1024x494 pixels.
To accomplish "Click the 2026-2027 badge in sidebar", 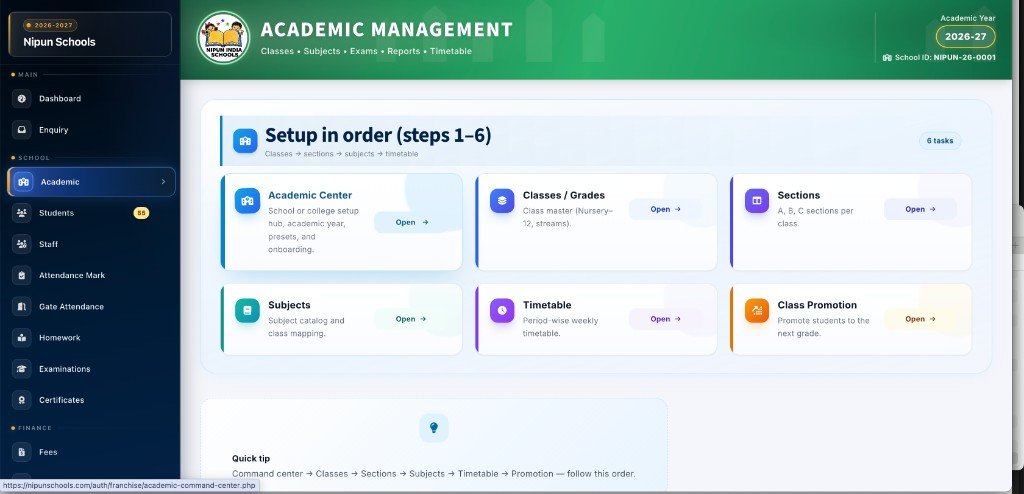I will [x=50, y=25].
